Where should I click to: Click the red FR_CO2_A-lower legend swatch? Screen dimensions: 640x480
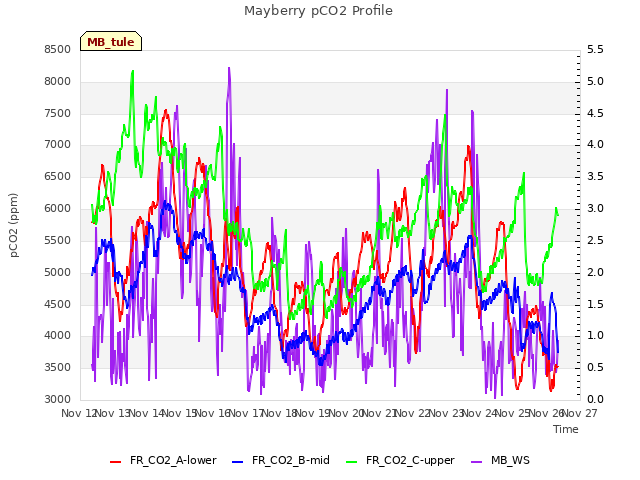click(116, 462)
